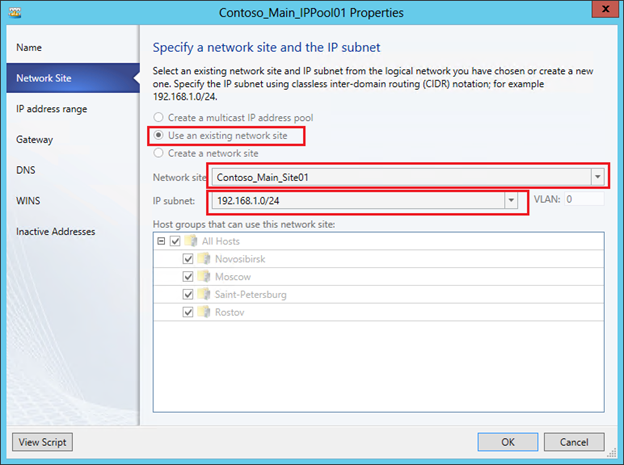Viewport: 624px width, 465px height.
Task: Click the View Script button
Action: pos(42,442)
